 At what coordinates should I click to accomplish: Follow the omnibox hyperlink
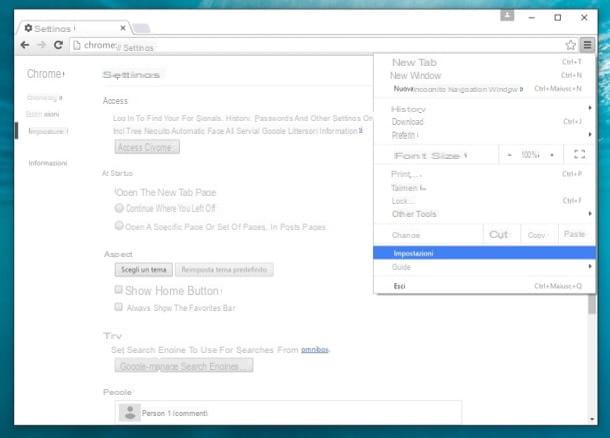point(315,349)
